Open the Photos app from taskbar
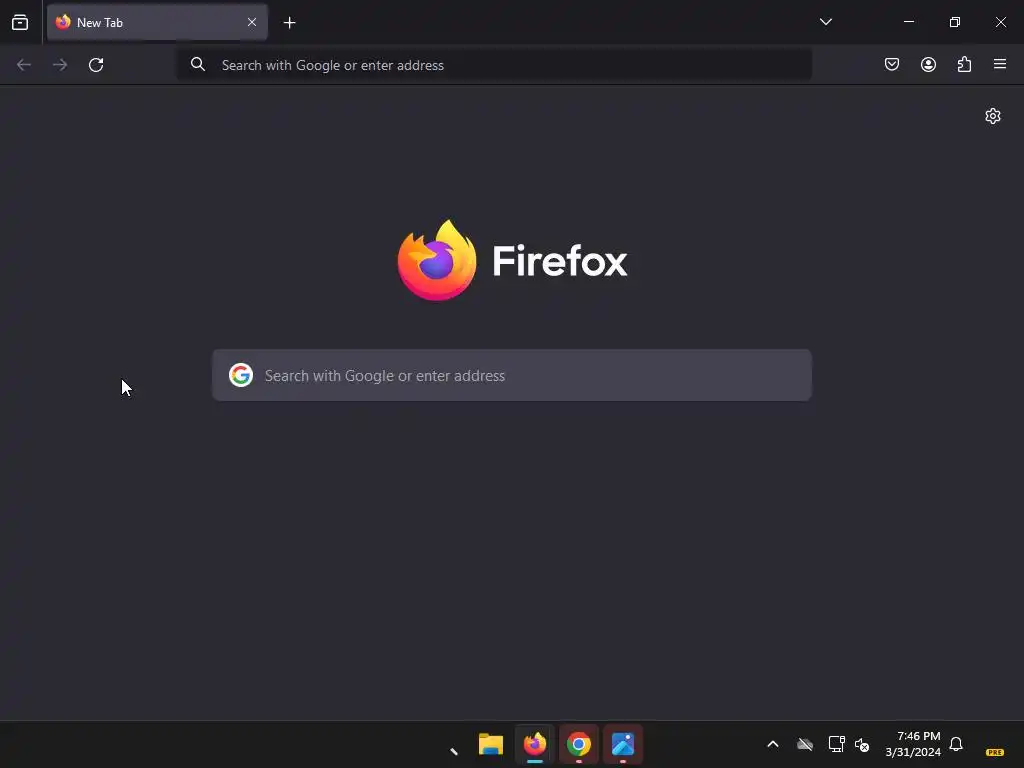The width and height of the screenshot is (1024, 768). [623, 744]
